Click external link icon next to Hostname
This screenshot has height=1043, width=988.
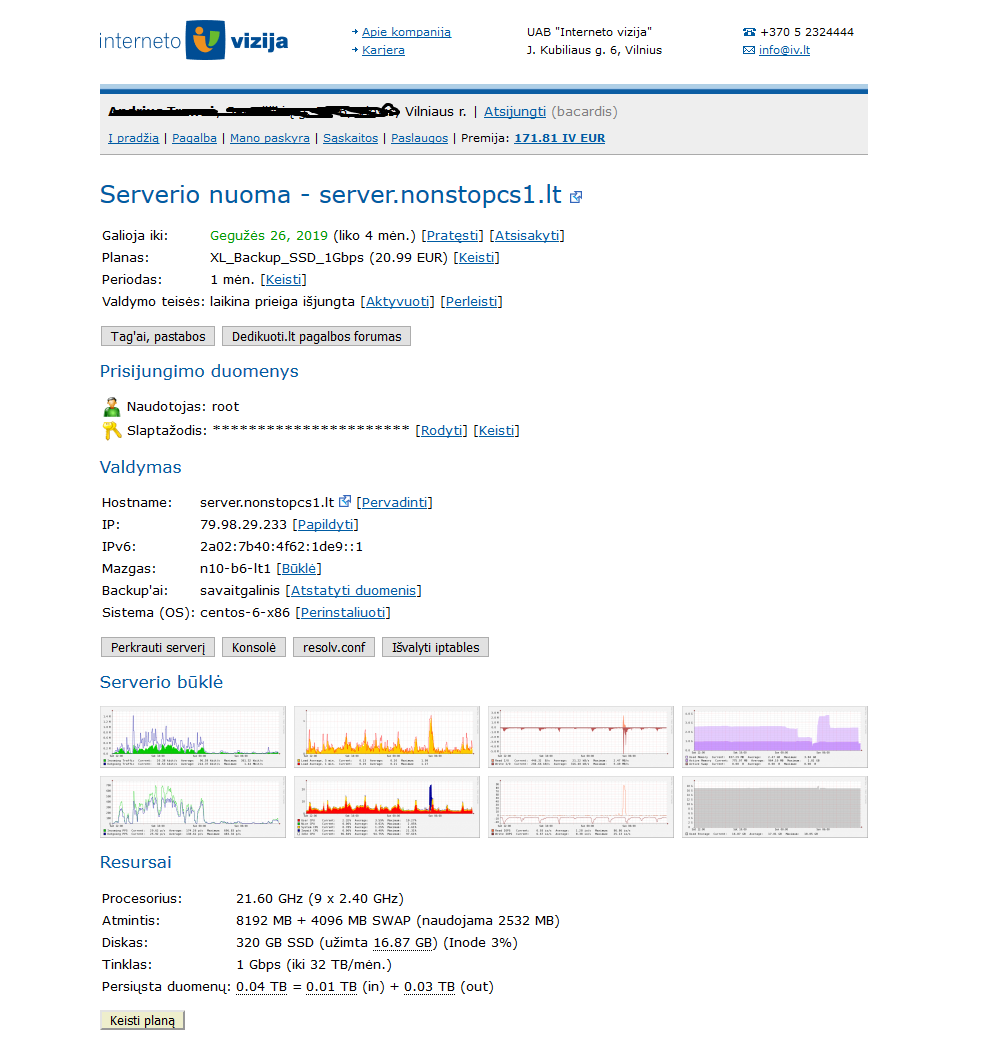tap(345, 502)
